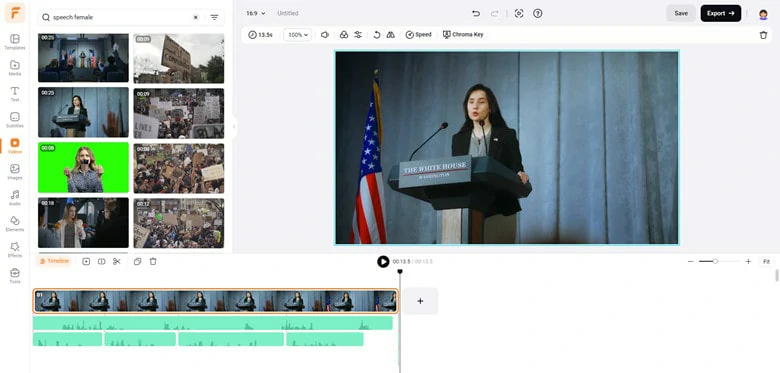
Task: Zoom out the timeline with minus
Action: click(x=690, y=262)
